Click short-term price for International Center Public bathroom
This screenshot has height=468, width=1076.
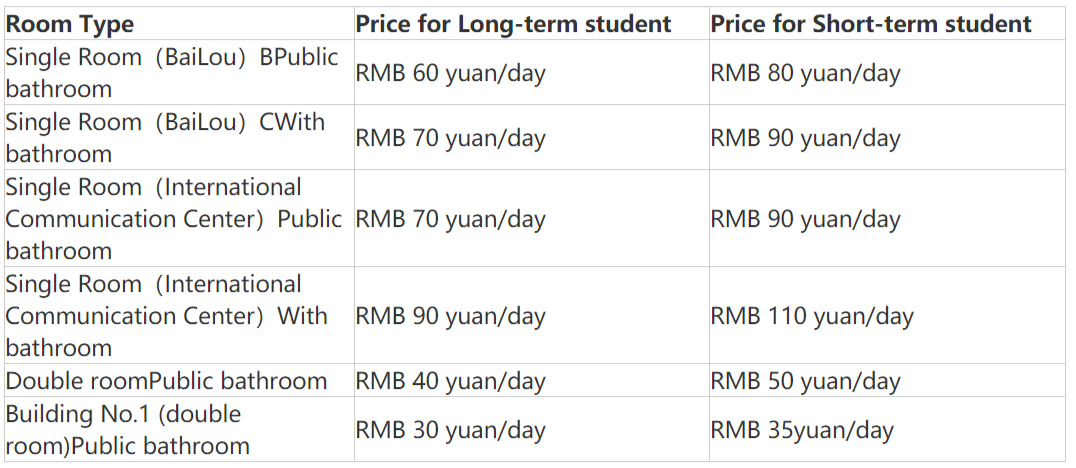[805, 219]
